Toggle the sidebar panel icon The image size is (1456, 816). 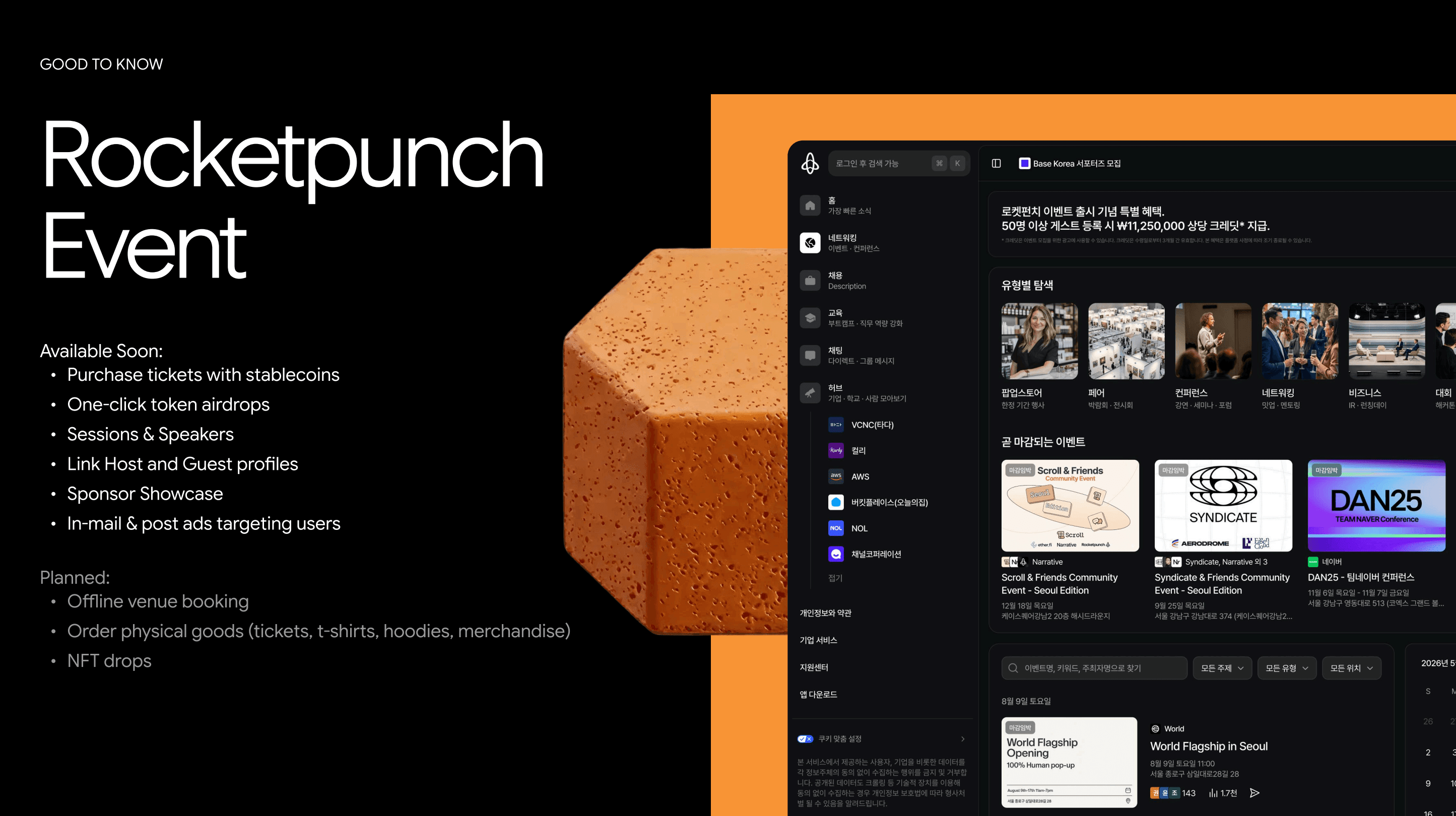coord(996,163)
